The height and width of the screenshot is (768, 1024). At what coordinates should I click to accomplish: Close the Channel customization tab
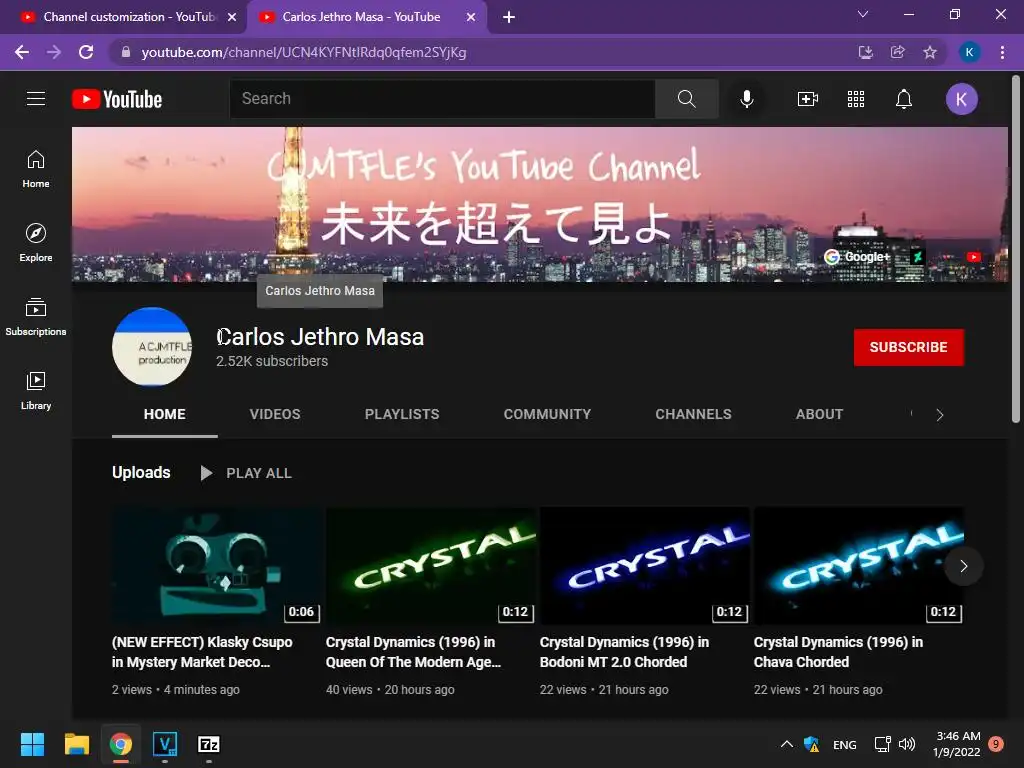coord(232,18)
